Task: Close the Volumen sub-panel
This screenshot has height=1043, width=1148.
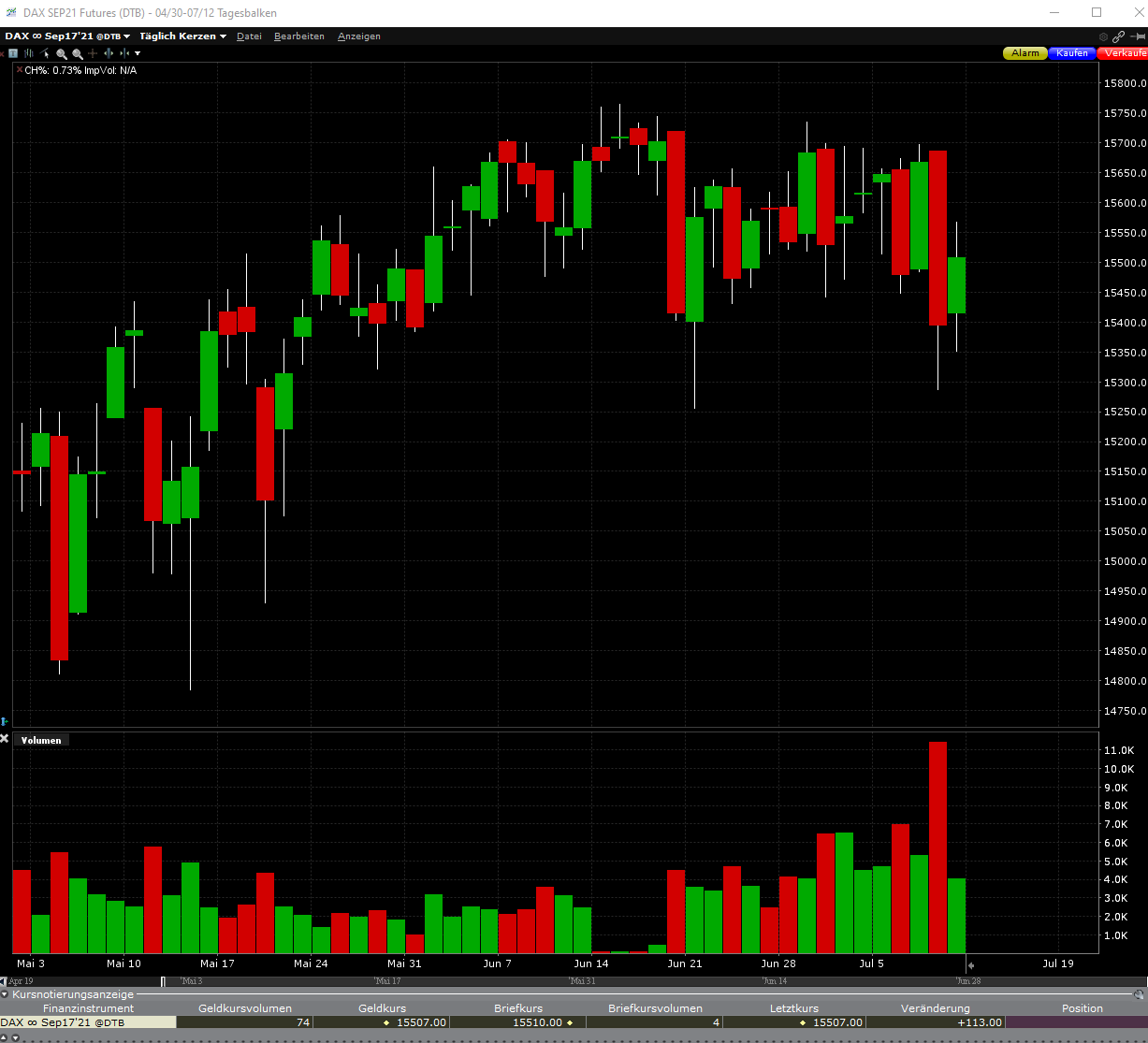Action: point(5,740)
